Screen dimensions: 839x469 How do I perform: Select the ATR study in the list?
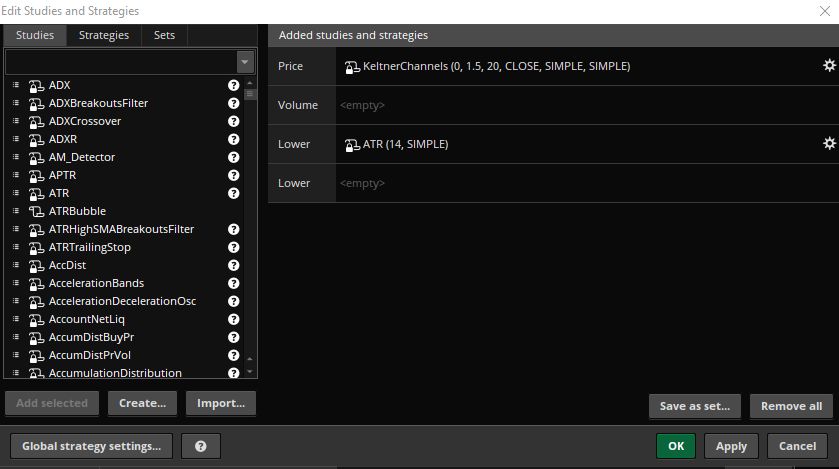pos(59,193)
